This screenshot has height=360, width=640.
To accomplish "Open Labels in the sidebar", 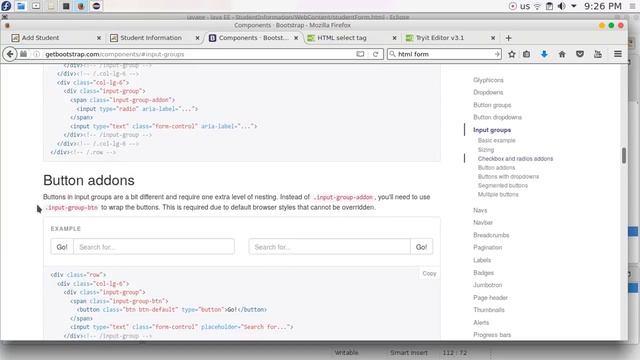I will [x=482, y=260].
